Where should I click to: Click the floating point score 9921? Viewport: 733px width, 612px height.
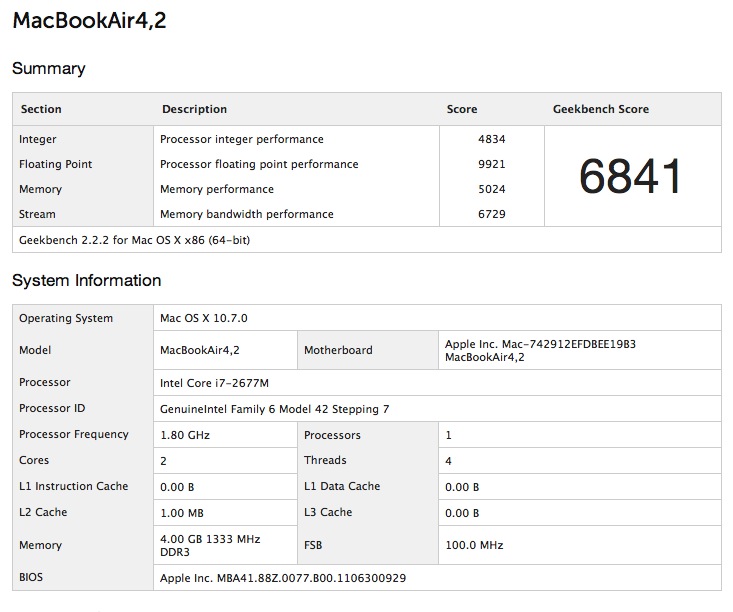tap(492, 164)
